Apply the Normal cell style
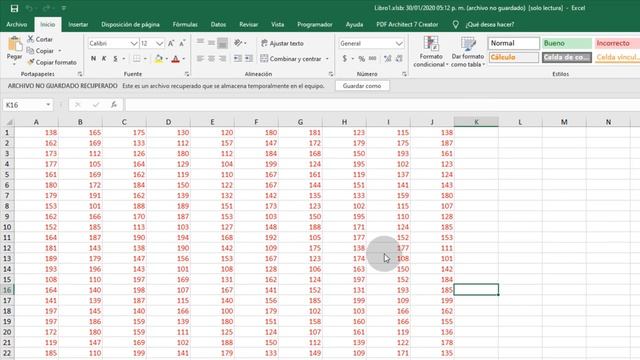The image size is (640, 360). [x=513, y=43]
